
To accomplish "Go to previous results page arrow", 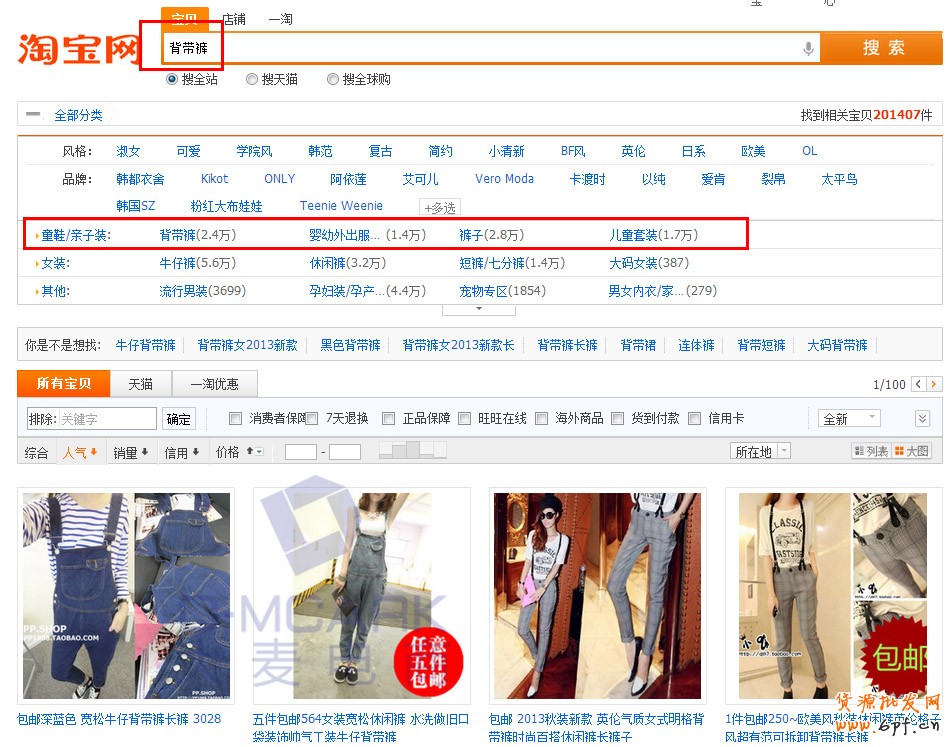I will [x=917, y=384].
